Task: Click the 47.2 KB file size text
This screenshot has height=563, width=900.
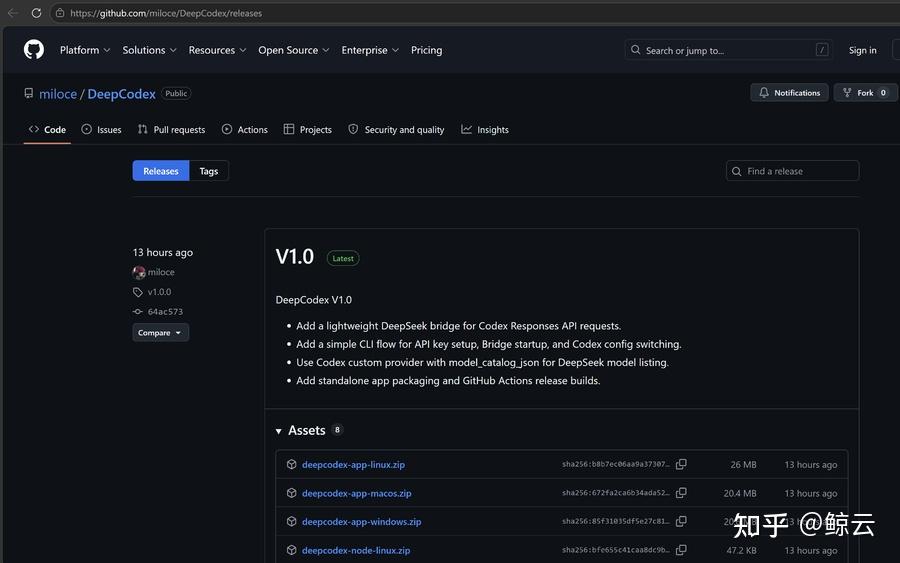Action: coord(742,550)
